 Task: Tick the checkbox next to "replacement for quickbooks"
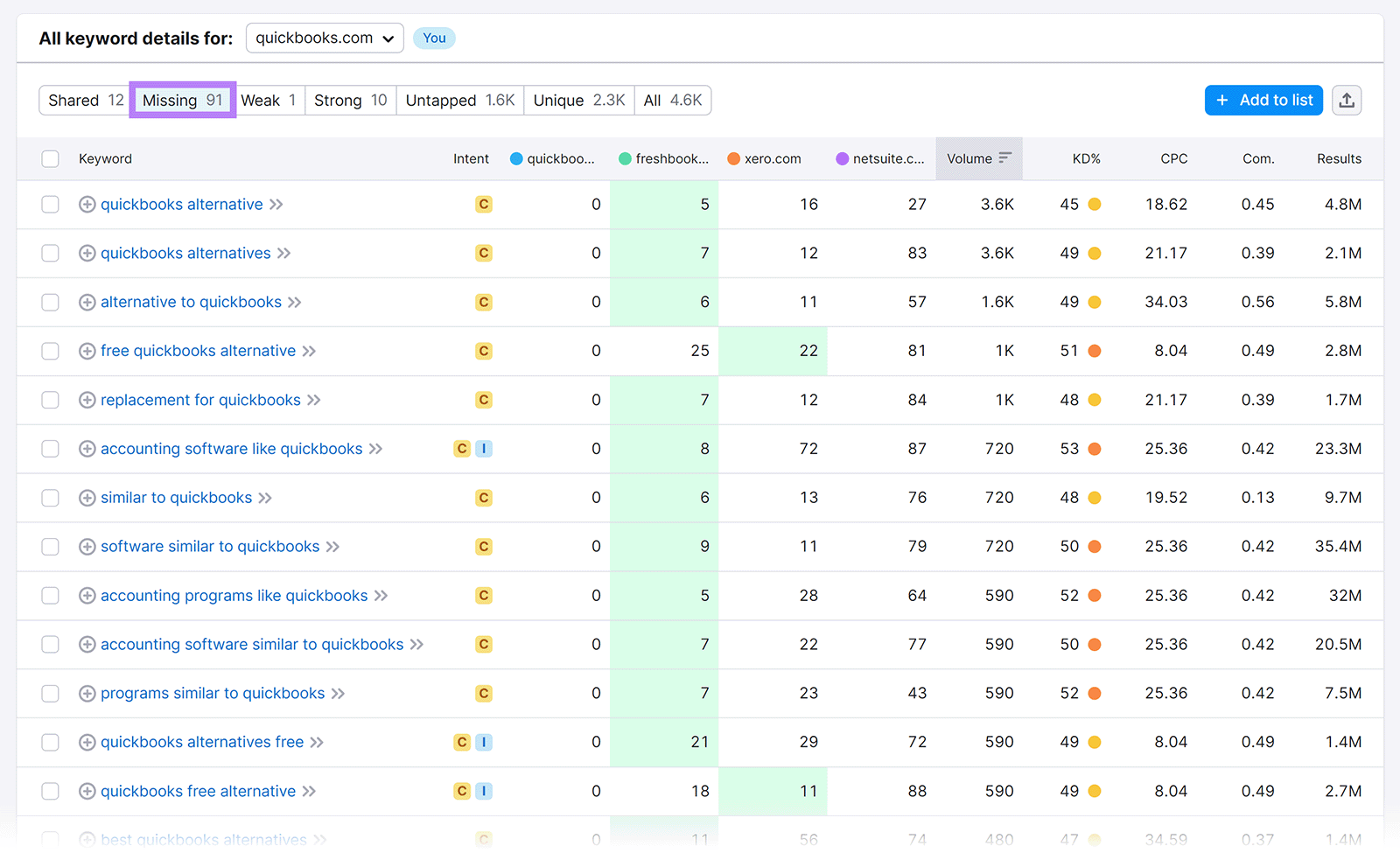tap(50, 400)
